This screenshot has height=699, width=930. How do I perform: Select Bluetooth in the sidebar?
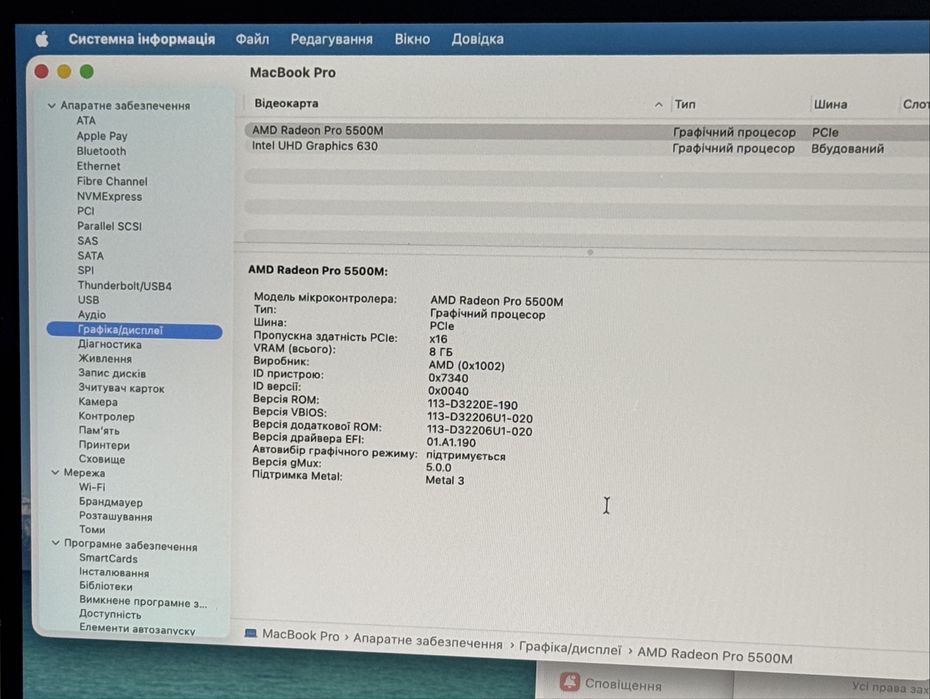pos(101,151)
